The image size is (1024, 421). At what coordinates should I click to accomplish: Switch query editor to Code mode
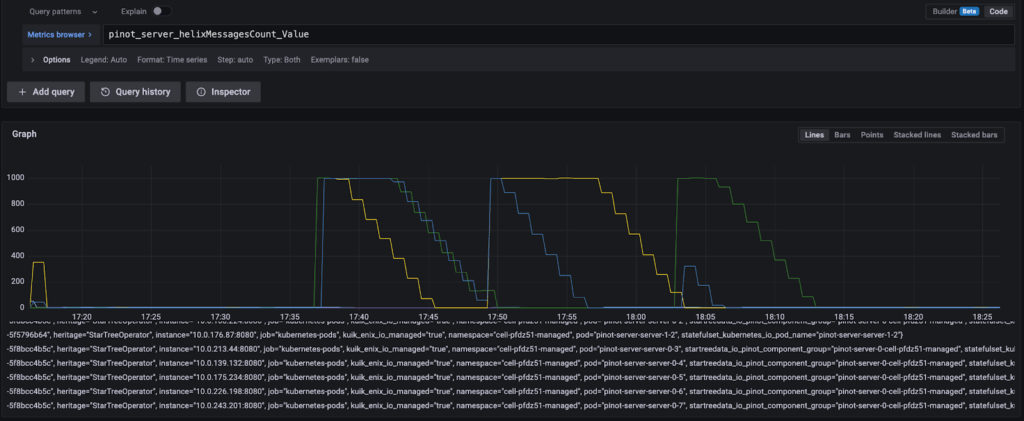pyautogui.click(x=998, y=11)
